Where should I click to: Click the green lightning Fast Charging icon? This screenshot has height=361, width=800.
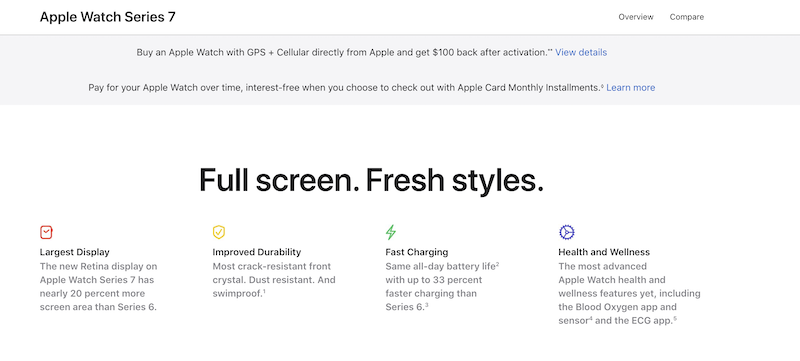[390, 232]
